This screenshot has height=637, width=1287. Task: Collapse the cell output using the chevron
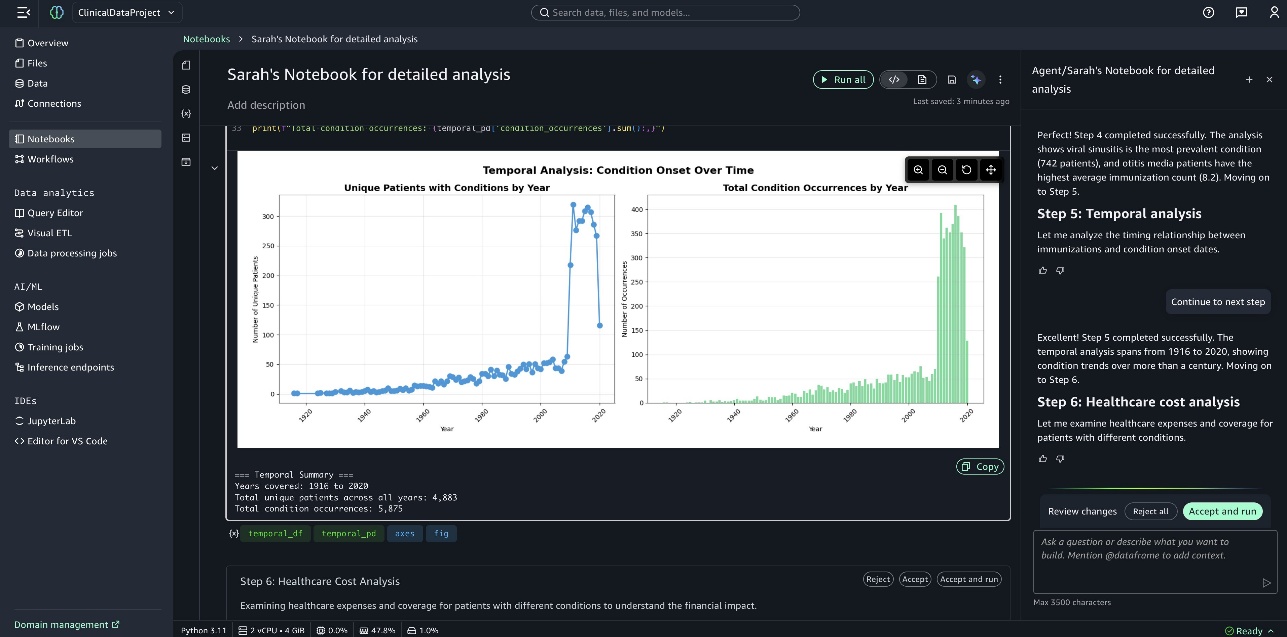[x=215, y=168]
